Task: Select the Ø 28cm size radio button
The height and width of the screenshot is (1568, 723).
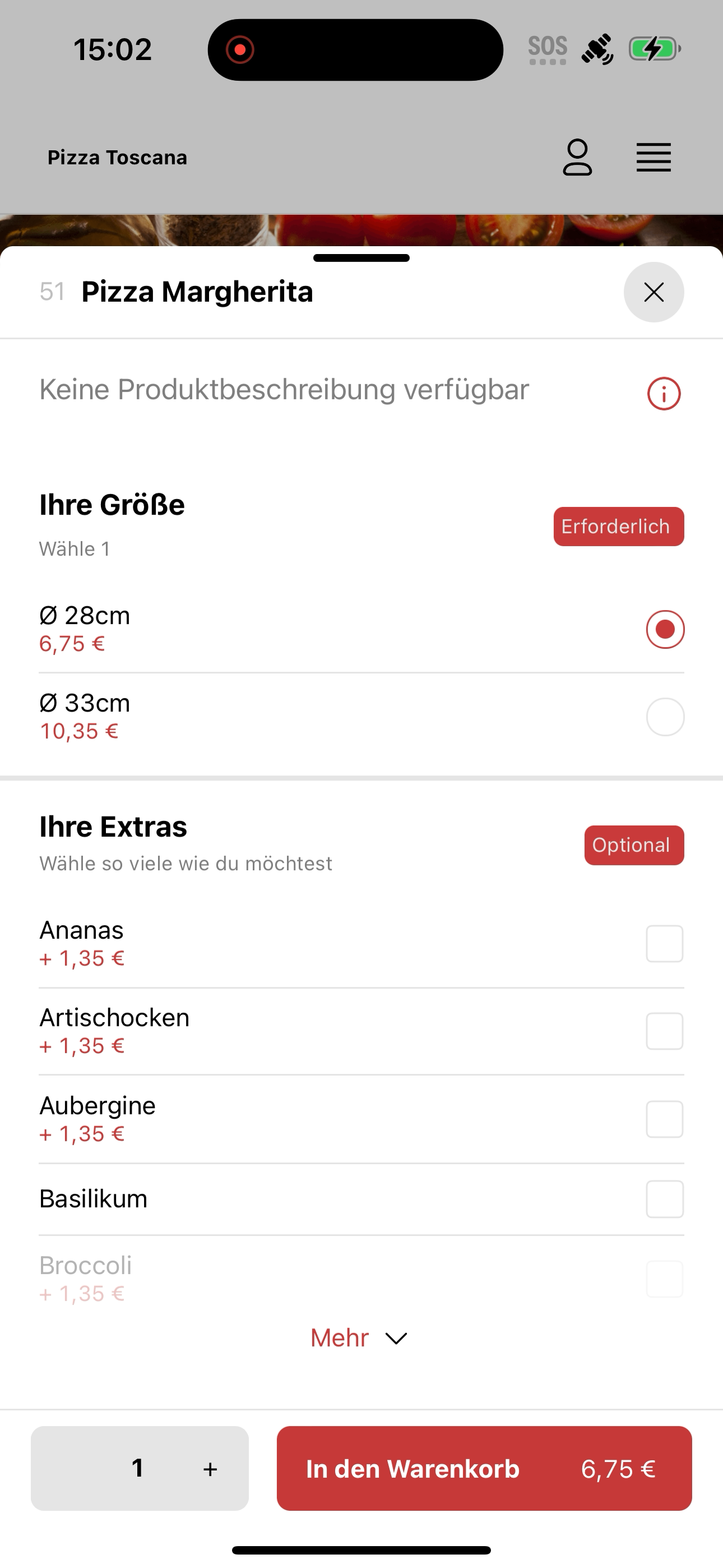Action: point(665,629)
